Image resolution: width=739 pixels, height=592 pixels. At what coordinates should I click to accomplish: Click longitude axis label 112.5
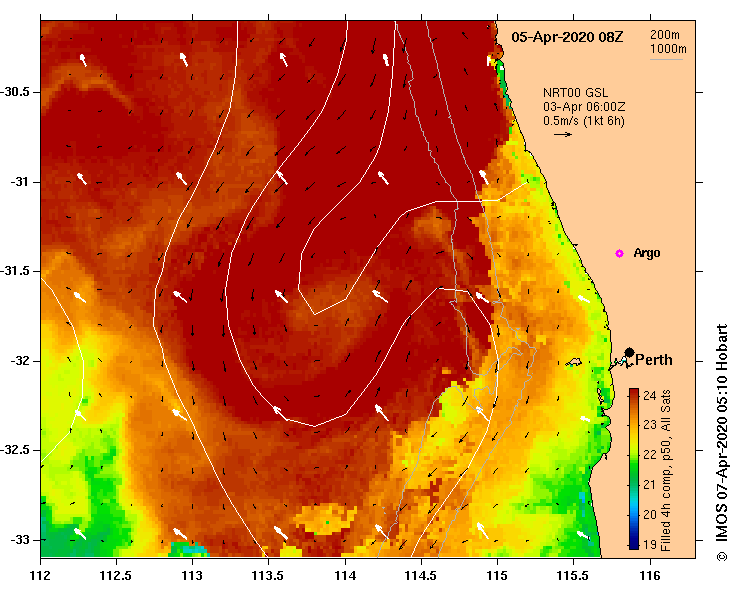coord(115,576)
